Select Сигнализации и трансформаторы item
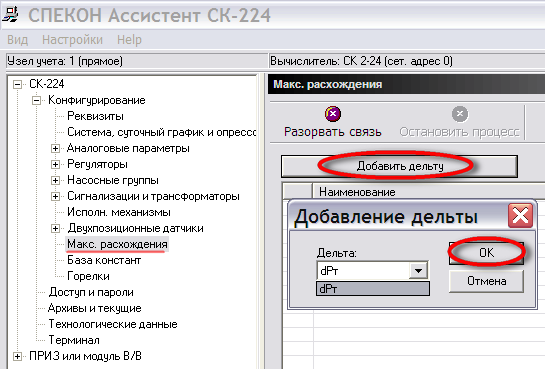Viewport: 545px width, 369px height. (153, 196)
